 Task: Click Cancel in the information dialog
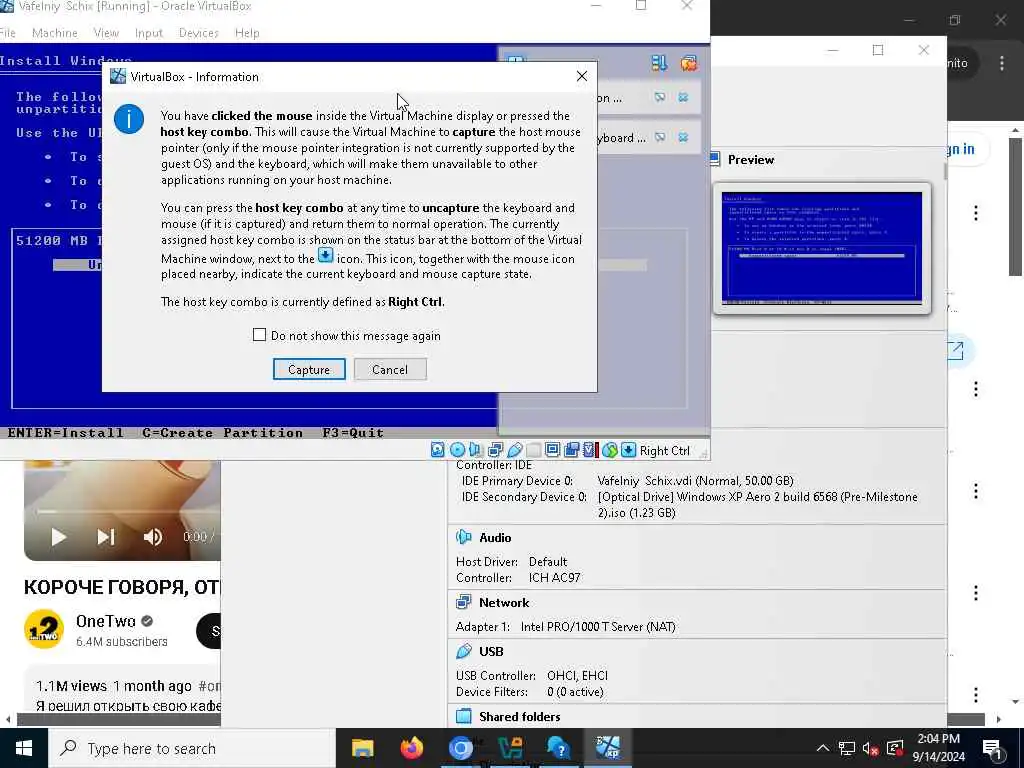390,369
